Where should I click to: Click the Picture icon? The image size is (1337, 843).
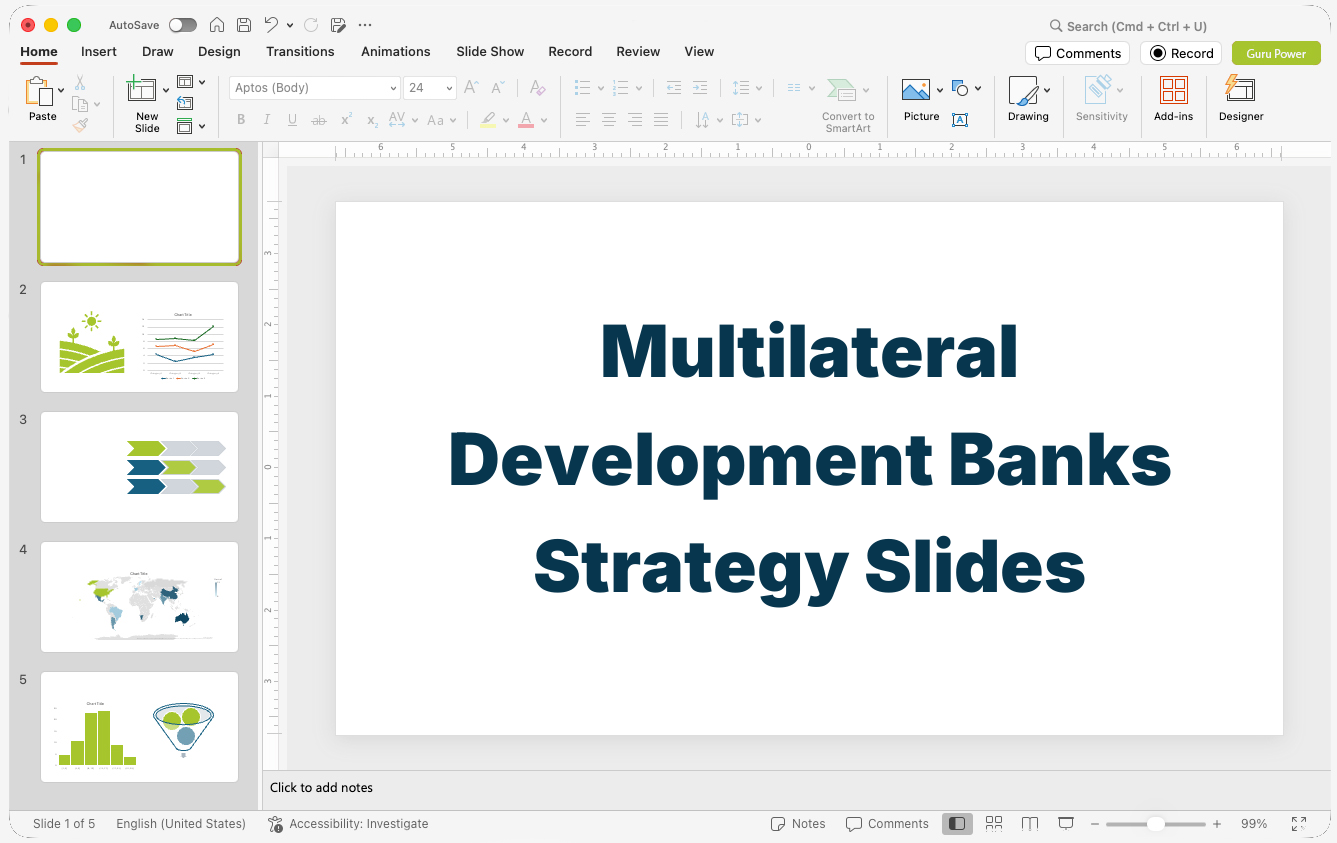point(916,90)
